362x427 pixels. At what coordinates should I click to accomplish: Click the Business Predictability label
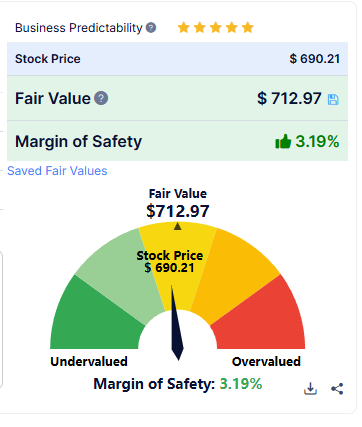pos(79,28)
